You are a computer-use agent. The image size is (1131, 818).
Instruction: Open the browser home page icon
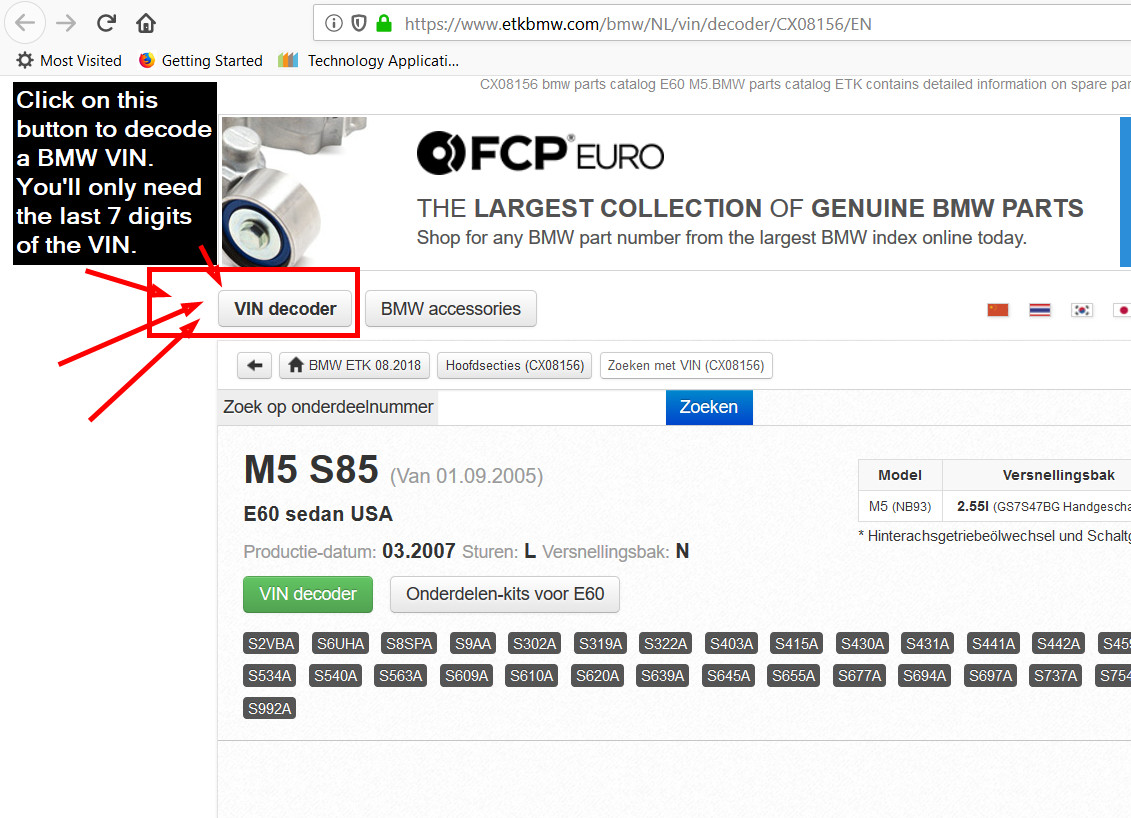pyautogui.click(x=146, y=23)
